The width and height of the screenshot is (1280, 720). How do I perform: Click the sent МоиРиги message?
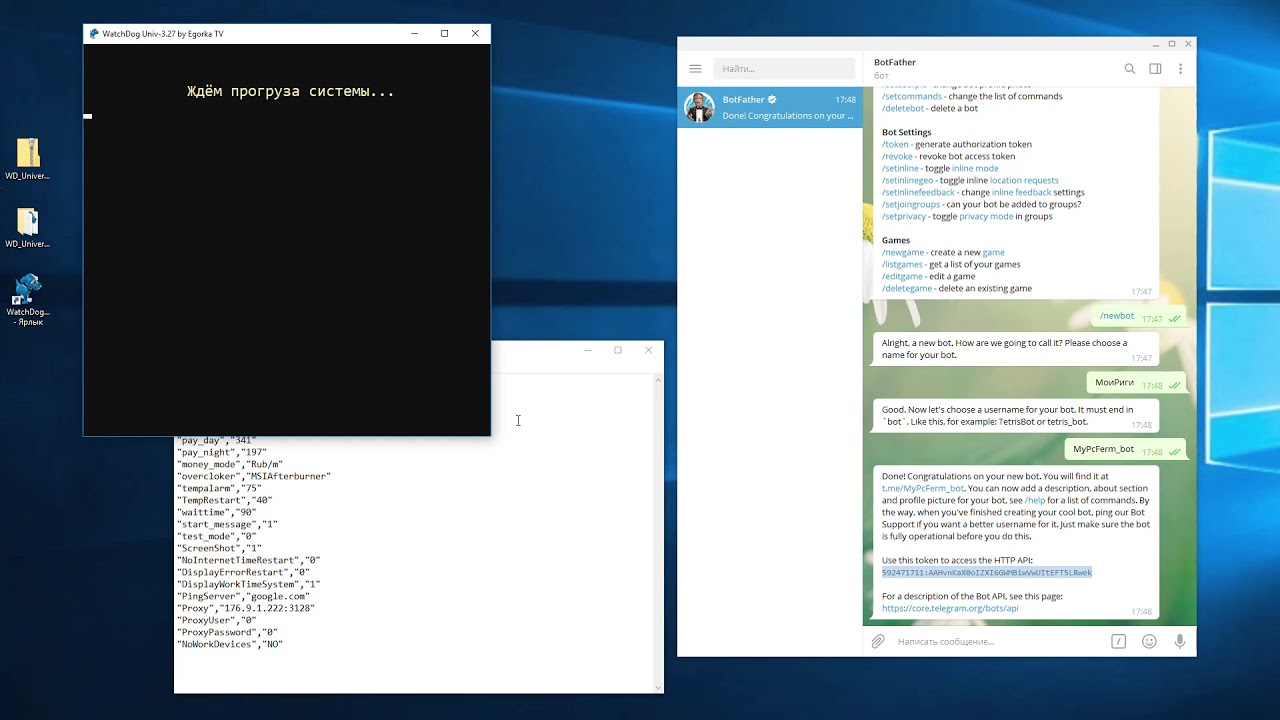pyautogui.click(x=1137, y=383)
